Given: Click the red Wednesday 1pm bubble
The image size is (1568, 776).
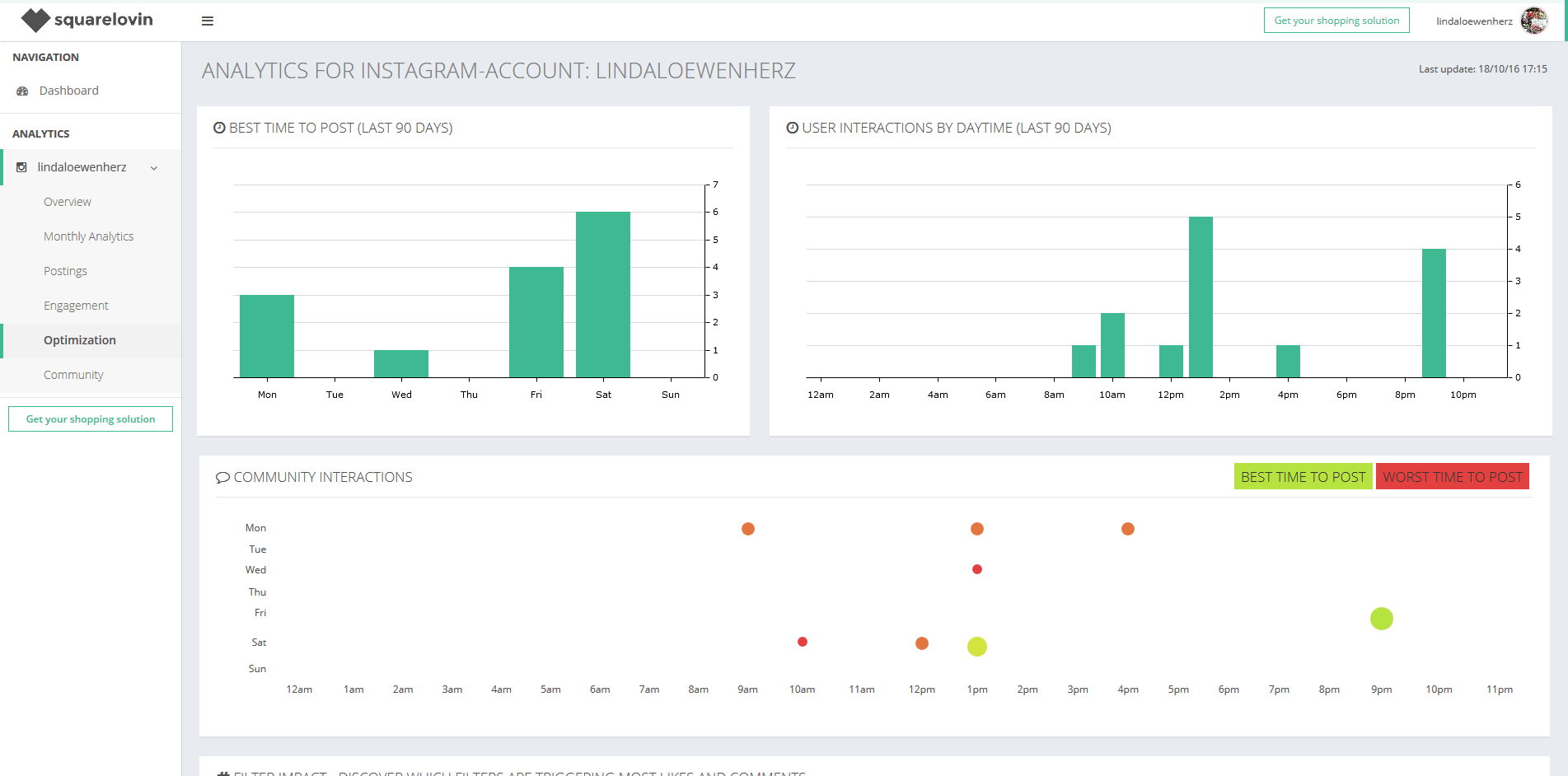Looking at the screenshot, I should coord(977,569).
